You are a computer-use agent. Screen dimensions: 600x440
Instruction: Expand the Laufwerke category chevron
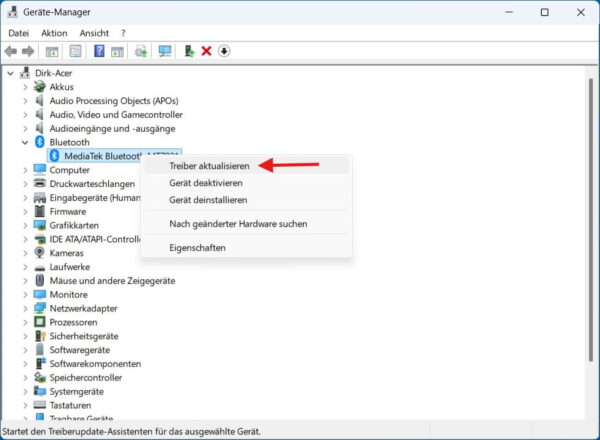[x=25, y=267]
